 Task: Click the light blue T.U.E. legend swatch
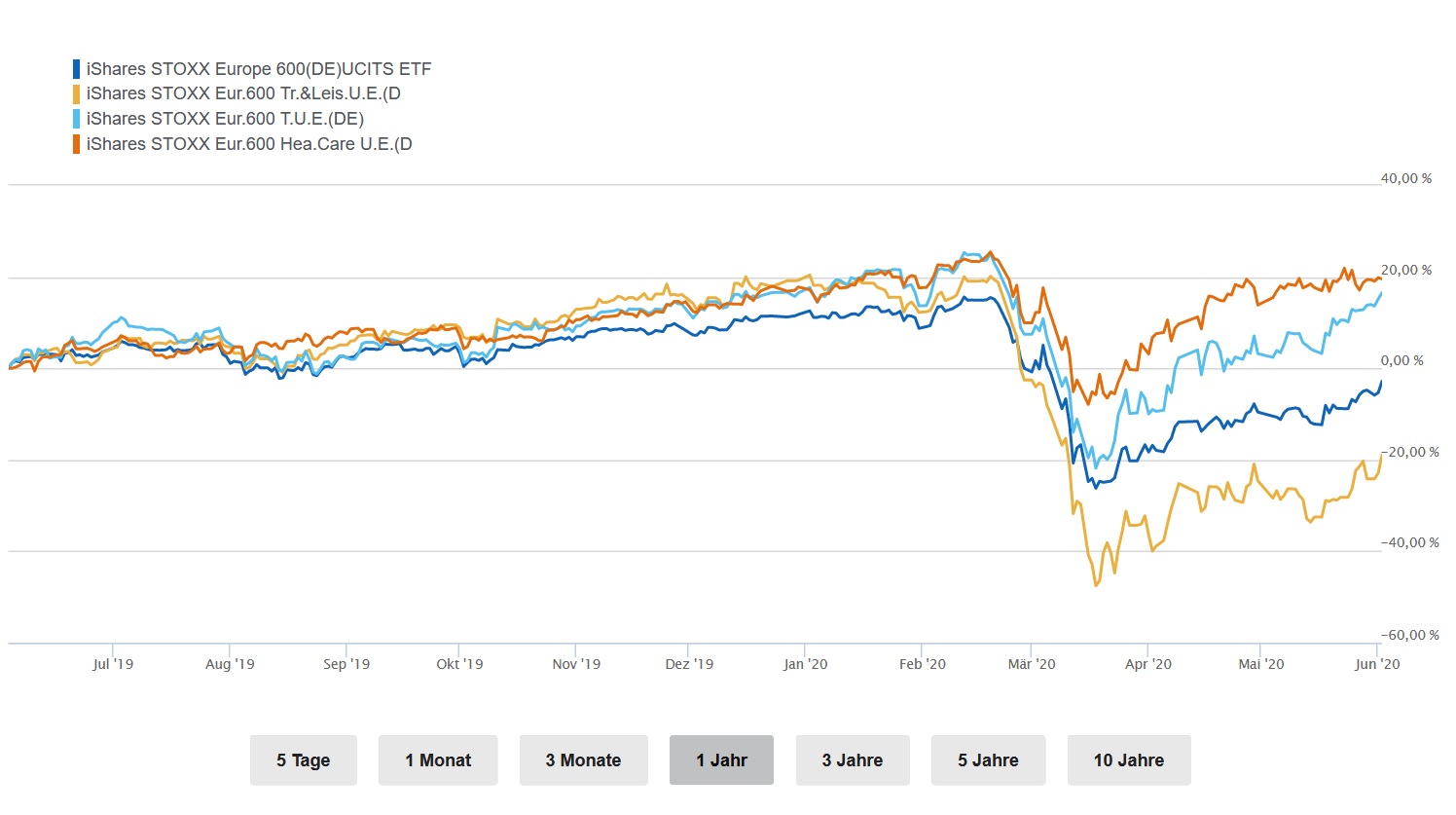[77, 119]
